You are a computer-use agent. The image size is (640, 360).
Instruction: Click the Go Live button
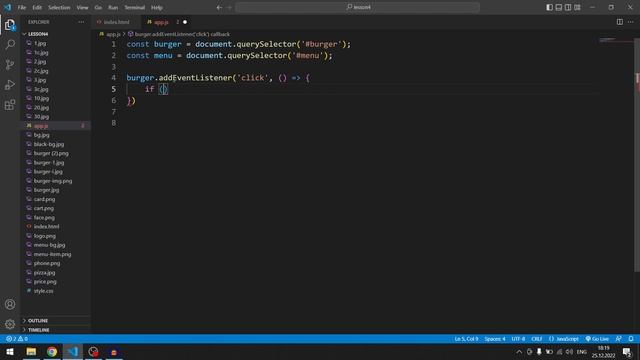[597, 339]
